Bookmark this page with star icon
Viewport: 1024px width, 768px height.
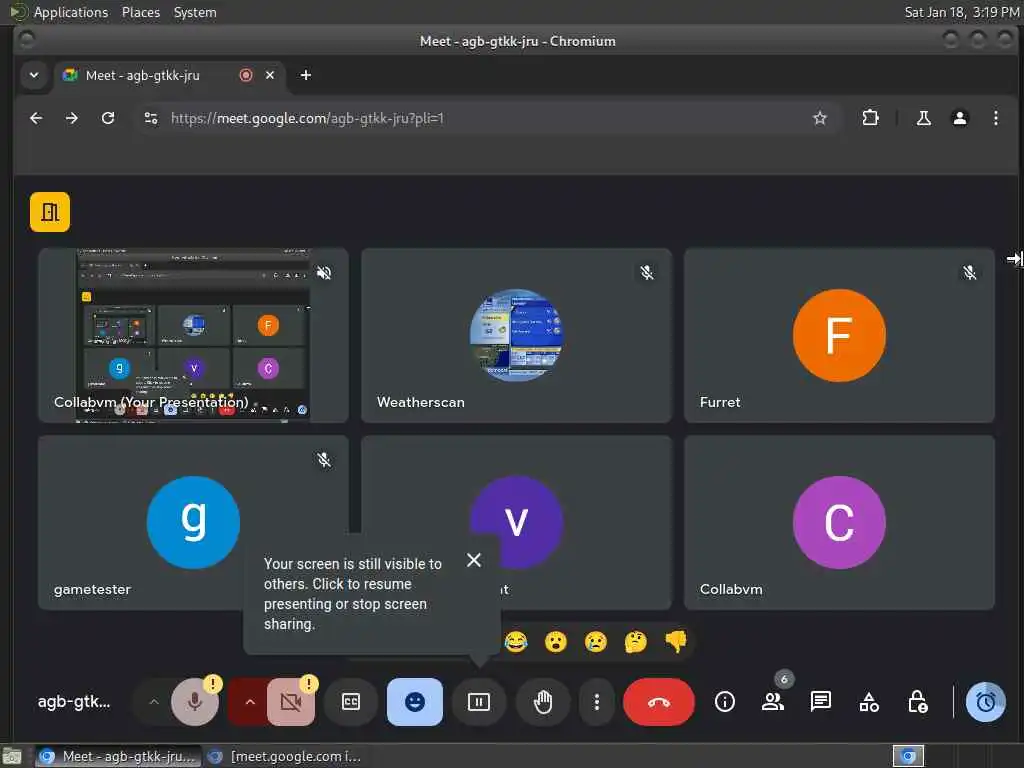(820, 118)
